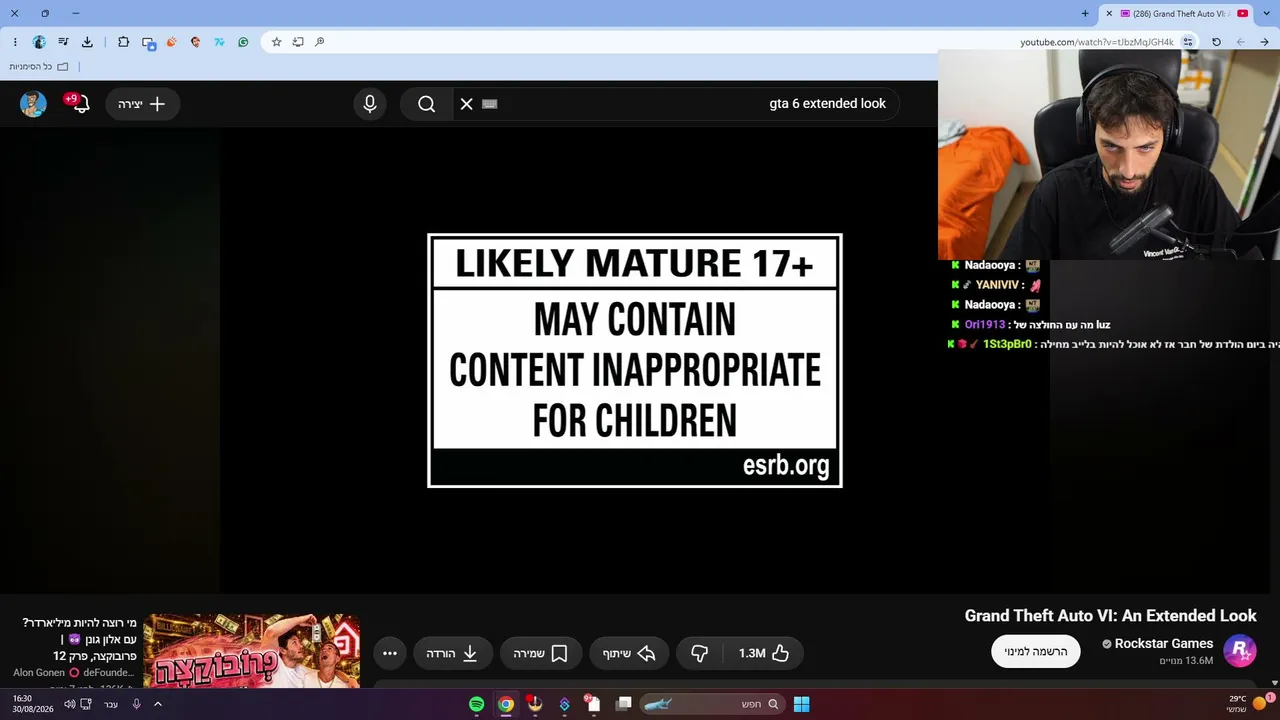
Task: Close the Grand Theft Auto VI tab
Action: click(1109, 14)
